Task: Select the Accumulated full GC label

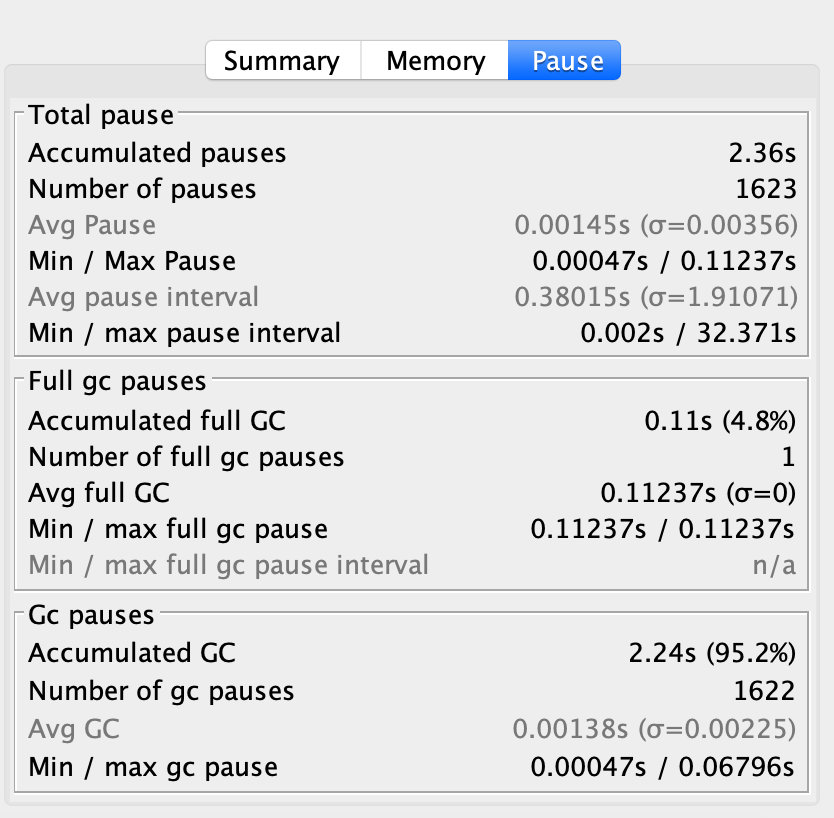Action: pyautogui.click(x=157, y=421)
